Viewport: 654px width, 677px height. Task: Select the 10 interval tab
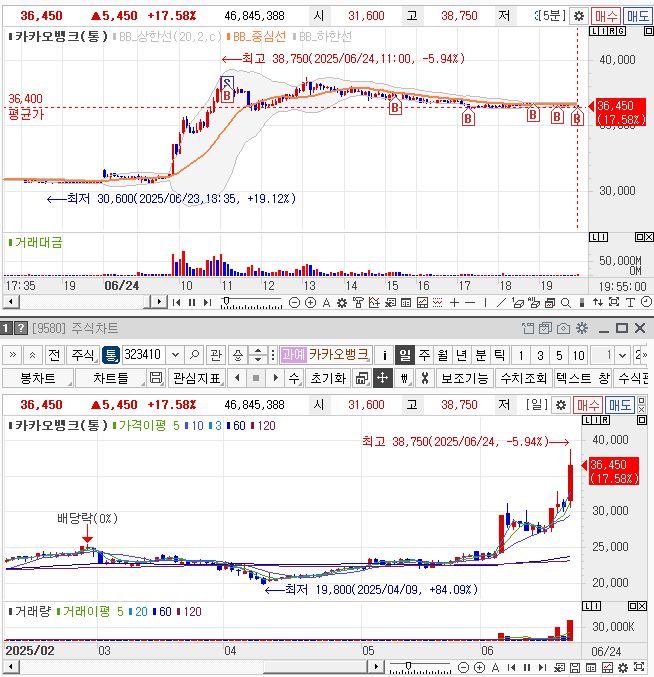(578, 355)
